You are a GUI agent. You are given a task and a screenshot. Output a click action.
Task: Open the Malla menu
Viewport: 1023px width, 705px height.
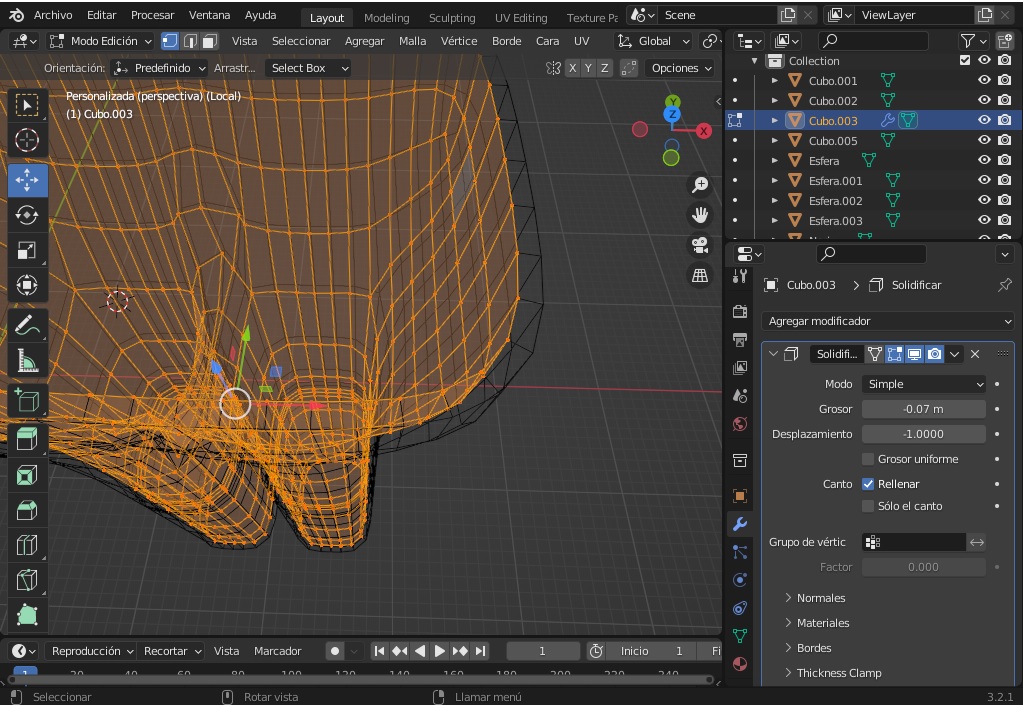412,41
